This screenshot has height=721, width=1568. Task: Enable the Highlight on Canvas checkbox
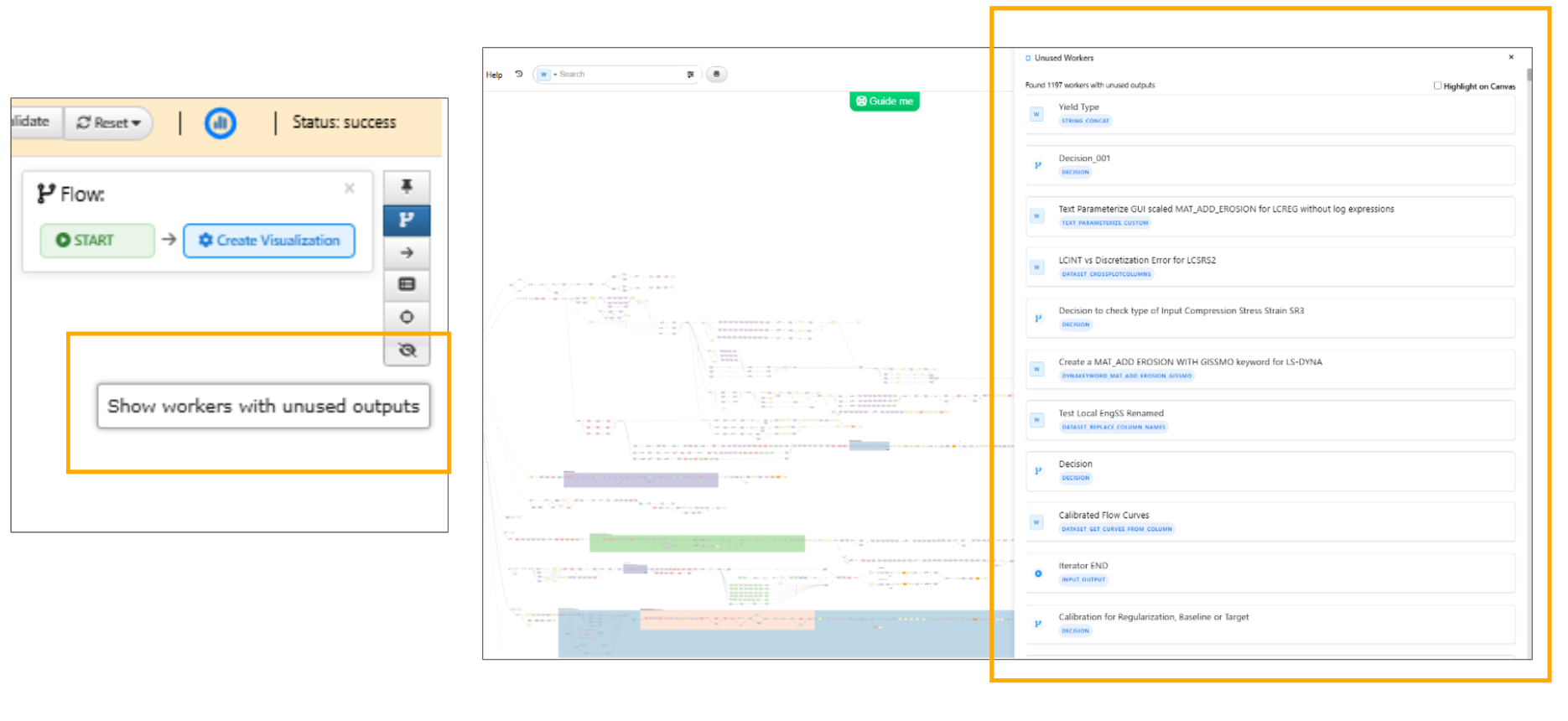tap(1437, 86)
